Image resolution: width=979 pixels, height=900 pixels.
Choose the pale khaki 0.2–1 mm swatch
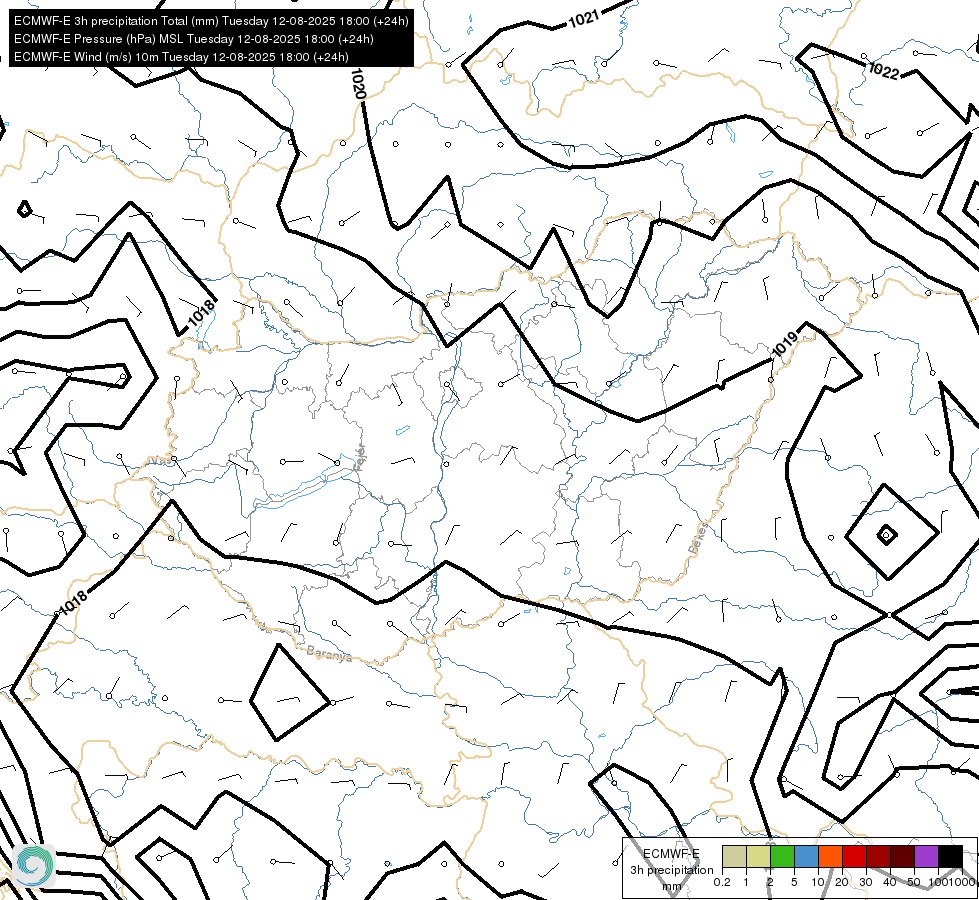pyautogui.click(x=734, y=856)
